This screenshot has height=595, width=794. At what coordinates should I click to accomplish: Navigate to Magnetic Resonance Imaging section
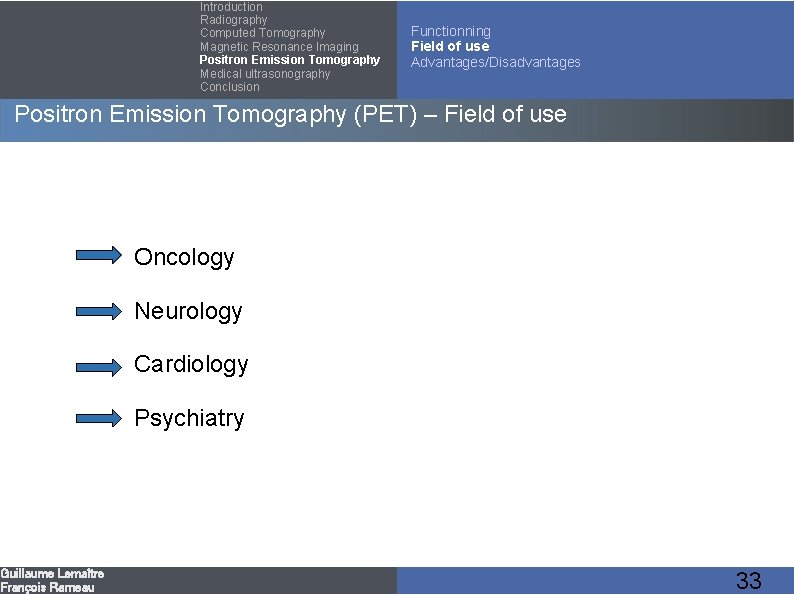(x=279, y=47)
